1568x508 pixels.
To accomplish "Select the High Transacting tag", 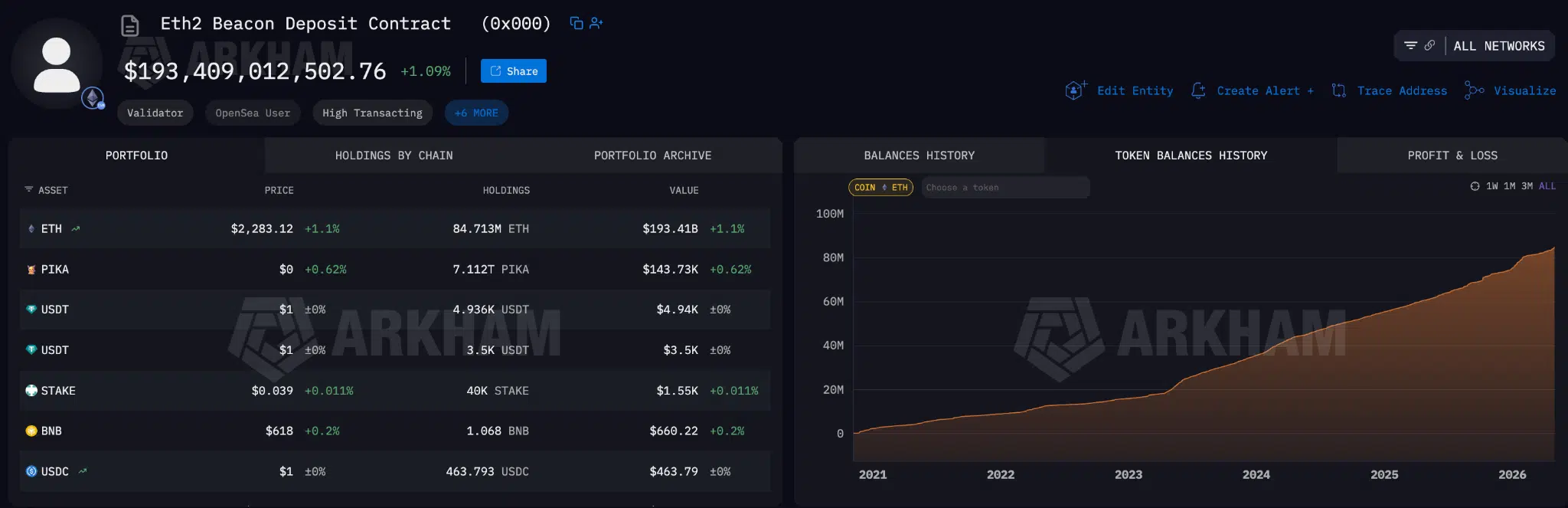I will pyautogui.click(x=372, y=113).
